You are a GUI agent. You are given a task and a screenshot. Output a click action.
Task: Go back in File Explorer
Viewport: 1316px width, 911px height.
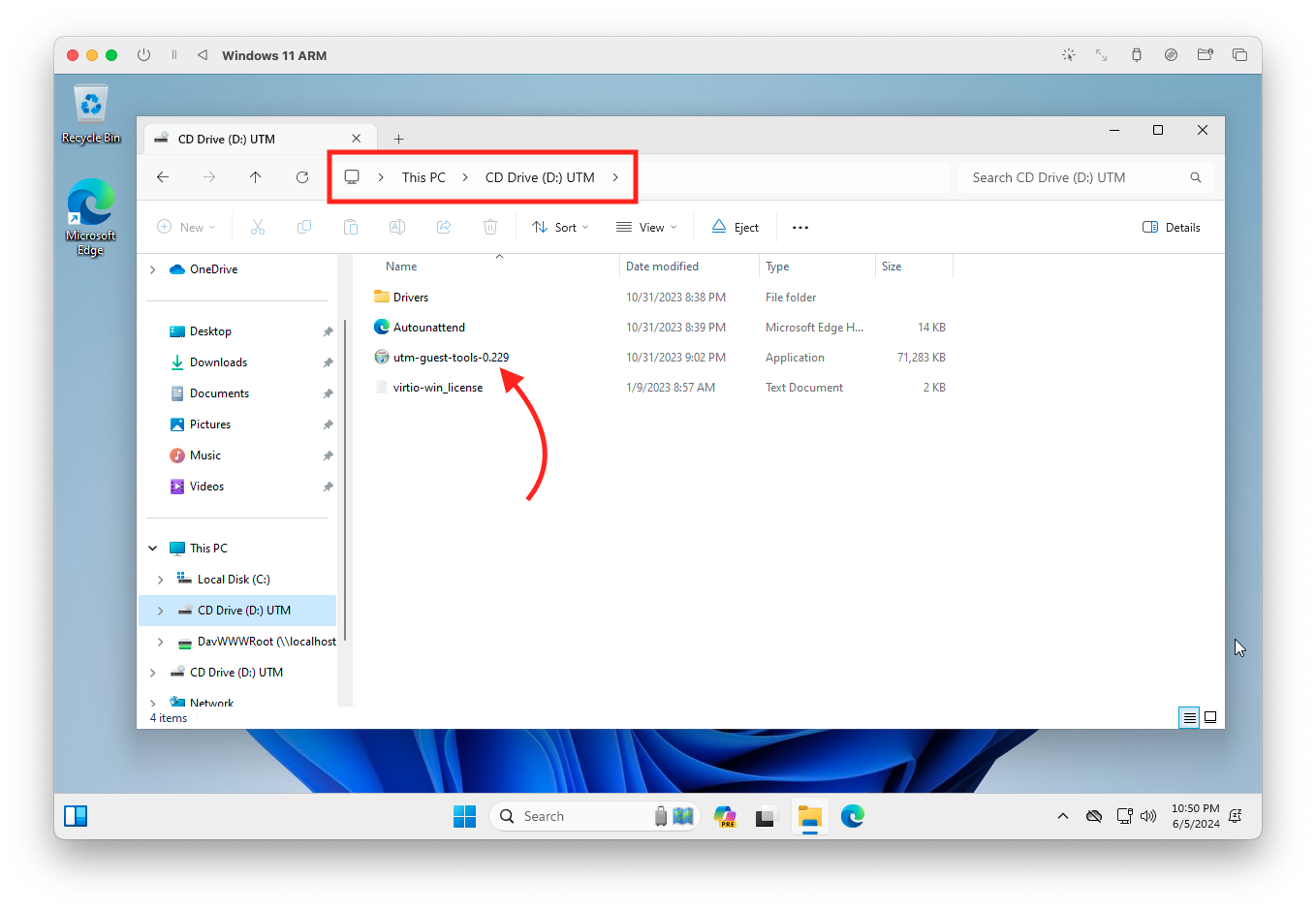[x=163, y=177]
